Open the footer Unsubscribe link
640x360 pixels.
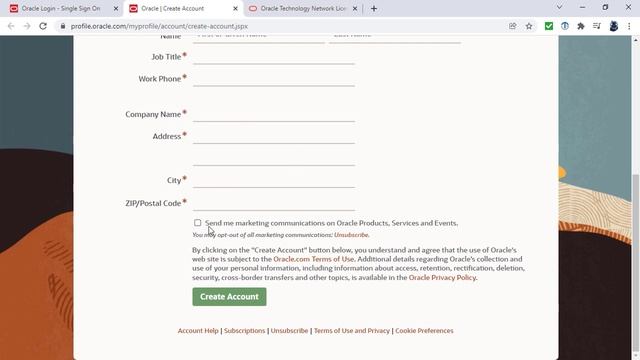coord(289,331)
